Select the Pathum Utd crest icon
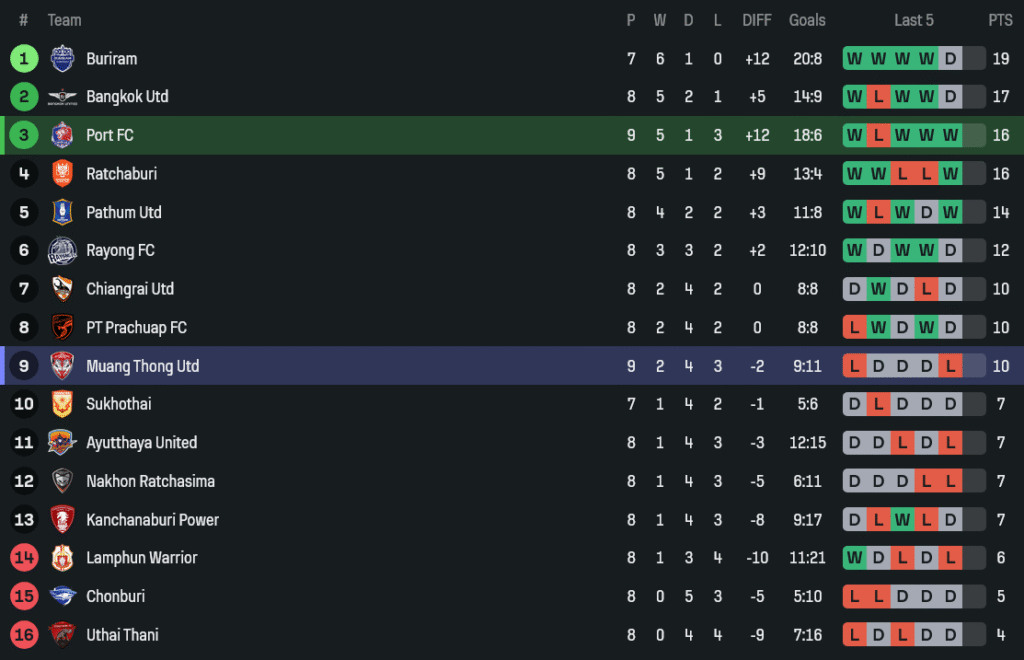 [x=62, y=212]
